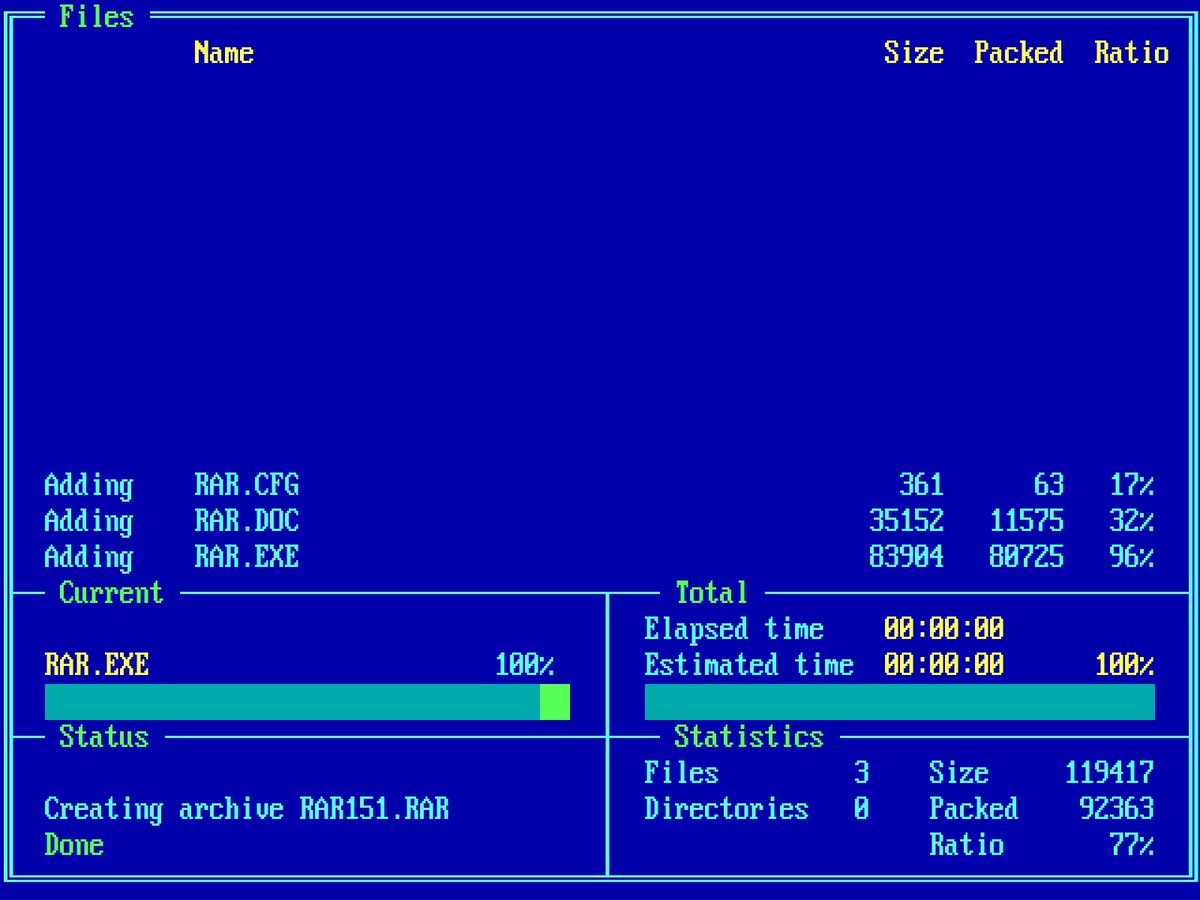Click the Directories label in Statistics
The image size is (1200, 900).
[727, 809]
